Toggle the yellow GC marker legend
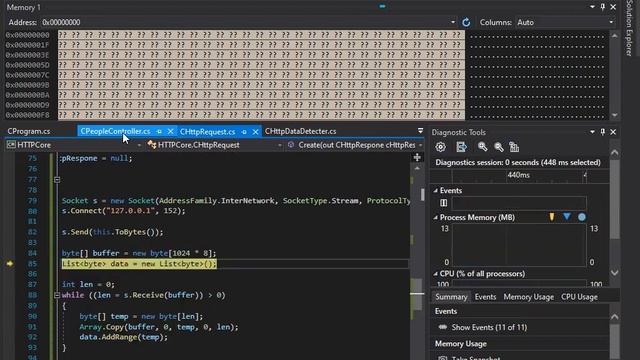The image size is (640, 360). pos(552,217)
